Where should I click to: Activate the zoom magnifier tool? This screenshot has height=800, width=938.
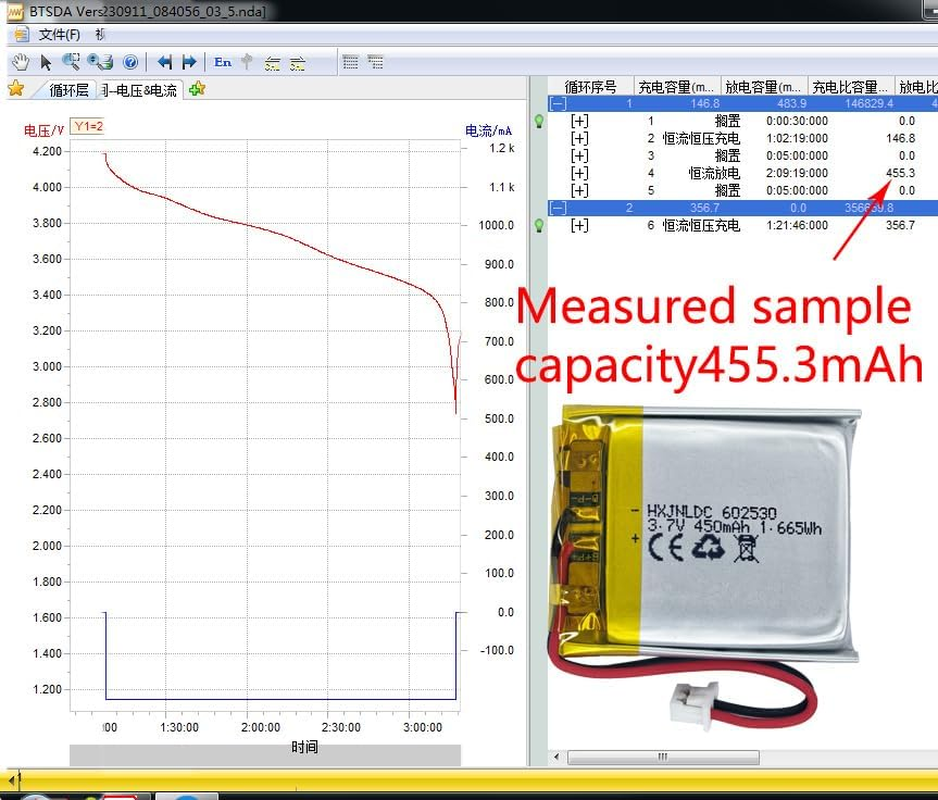[x=71, y=62]
